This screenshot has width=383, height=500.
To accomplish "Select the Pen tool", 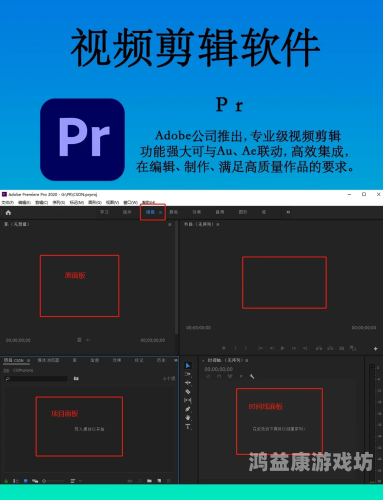I will click(x=188, y=409).
